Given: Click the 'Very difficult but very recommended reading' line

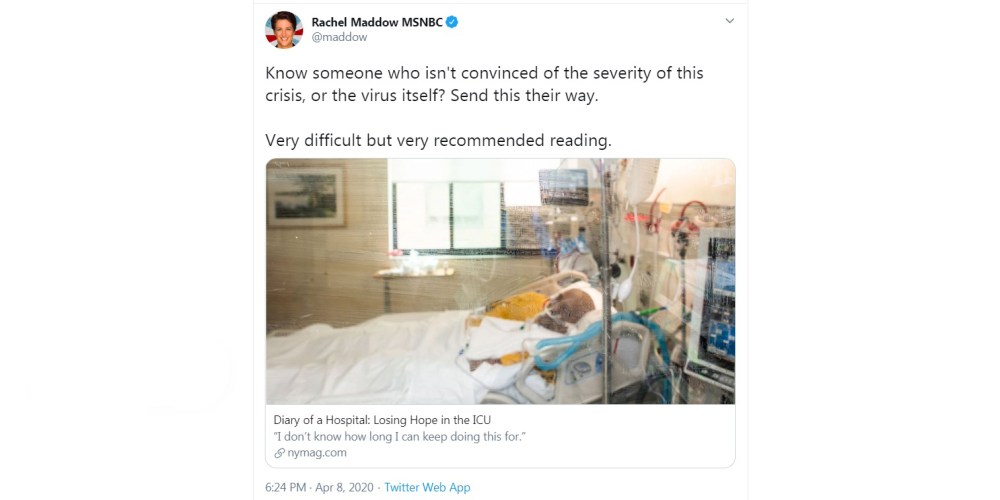Looking at the screenshot, I should 437,140.
